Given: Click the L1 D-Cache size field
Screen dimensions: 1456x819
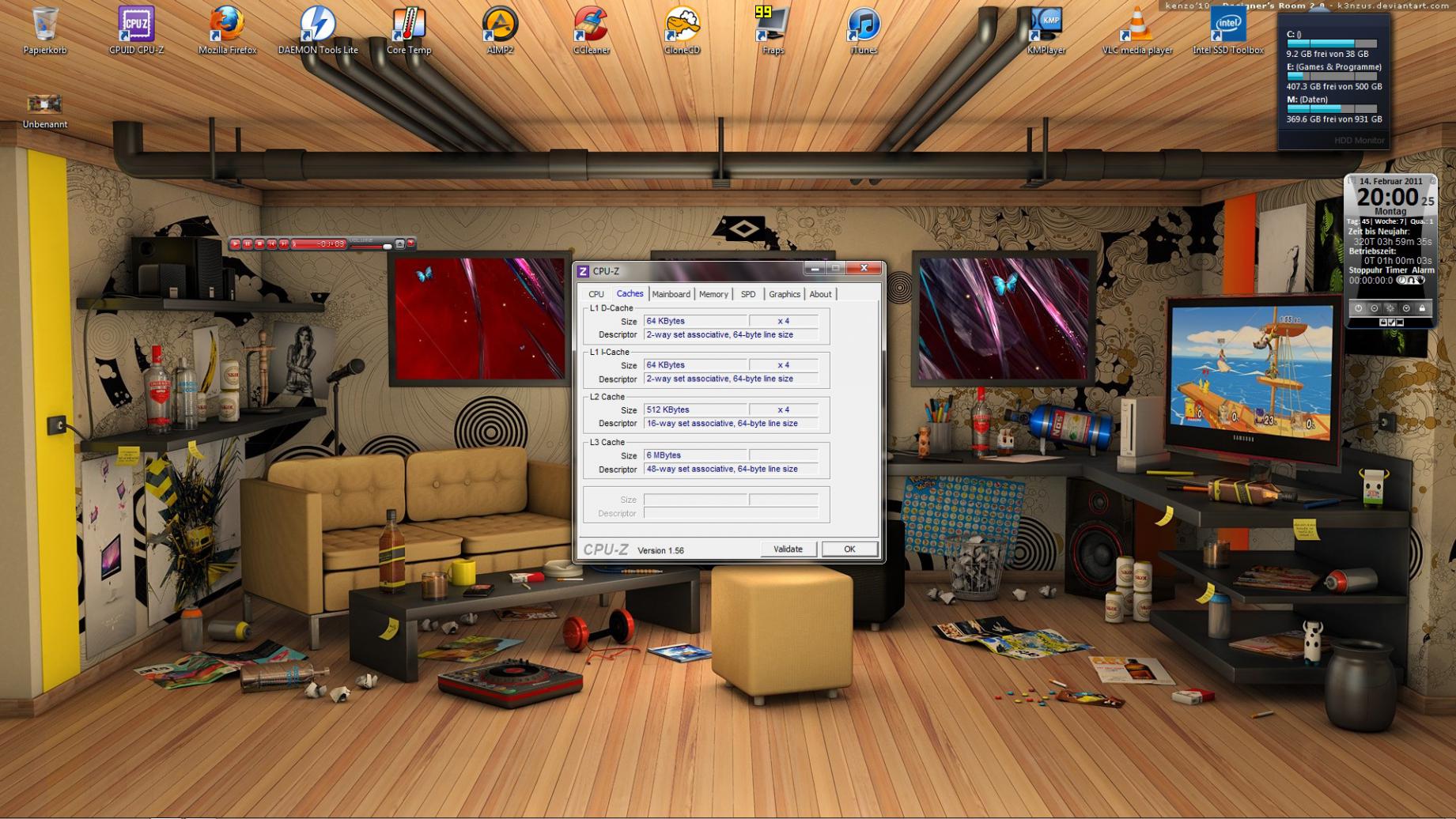Looking at the screenshot, I should pyautogui.click(x=695, y=321).
